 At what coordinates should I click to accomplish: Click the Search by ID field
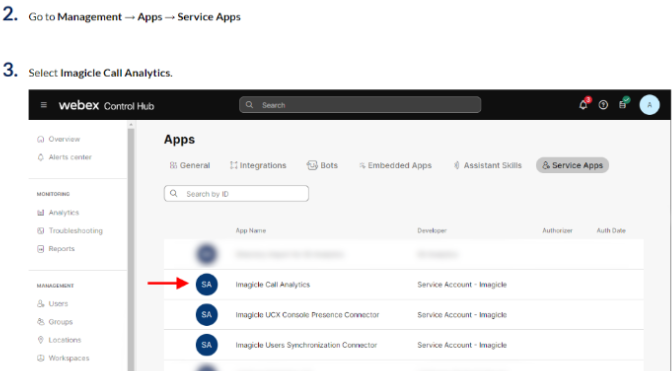(x=236, y=194)
